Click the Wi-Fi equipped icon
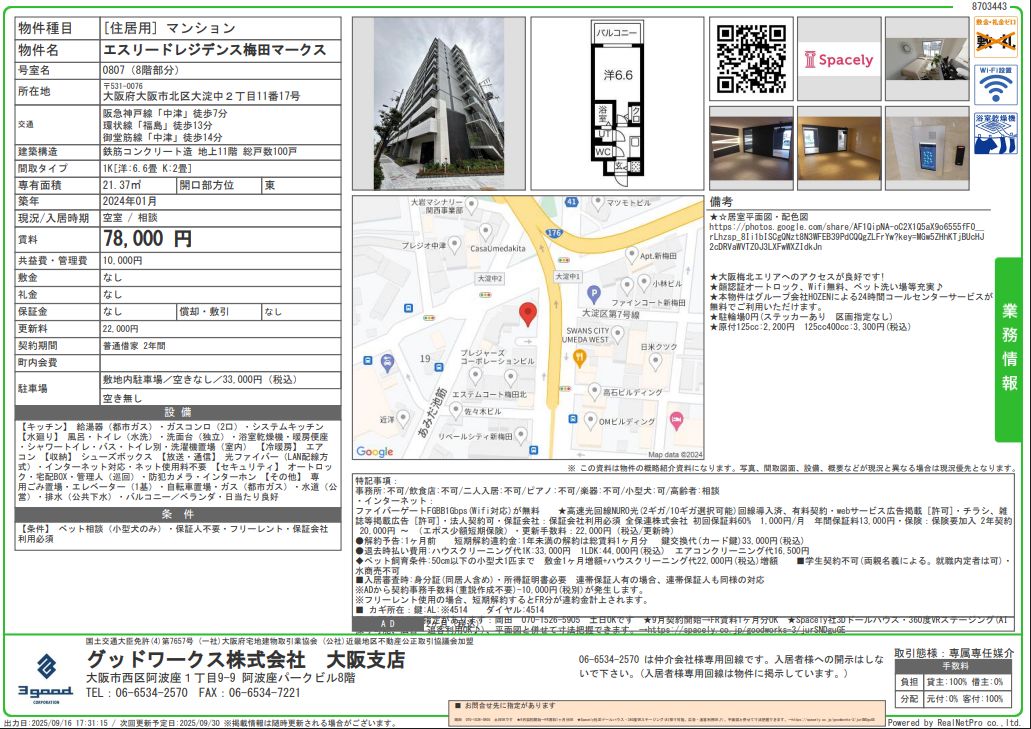The height and width of the screenshot is (729, 1031). 995,84
